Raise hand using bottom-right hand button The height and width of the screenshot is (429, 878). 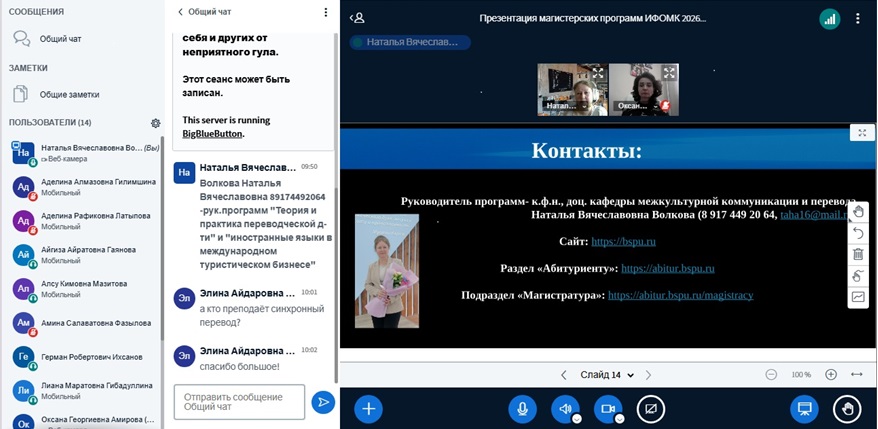pyautogui.click(x=847, y=408)
